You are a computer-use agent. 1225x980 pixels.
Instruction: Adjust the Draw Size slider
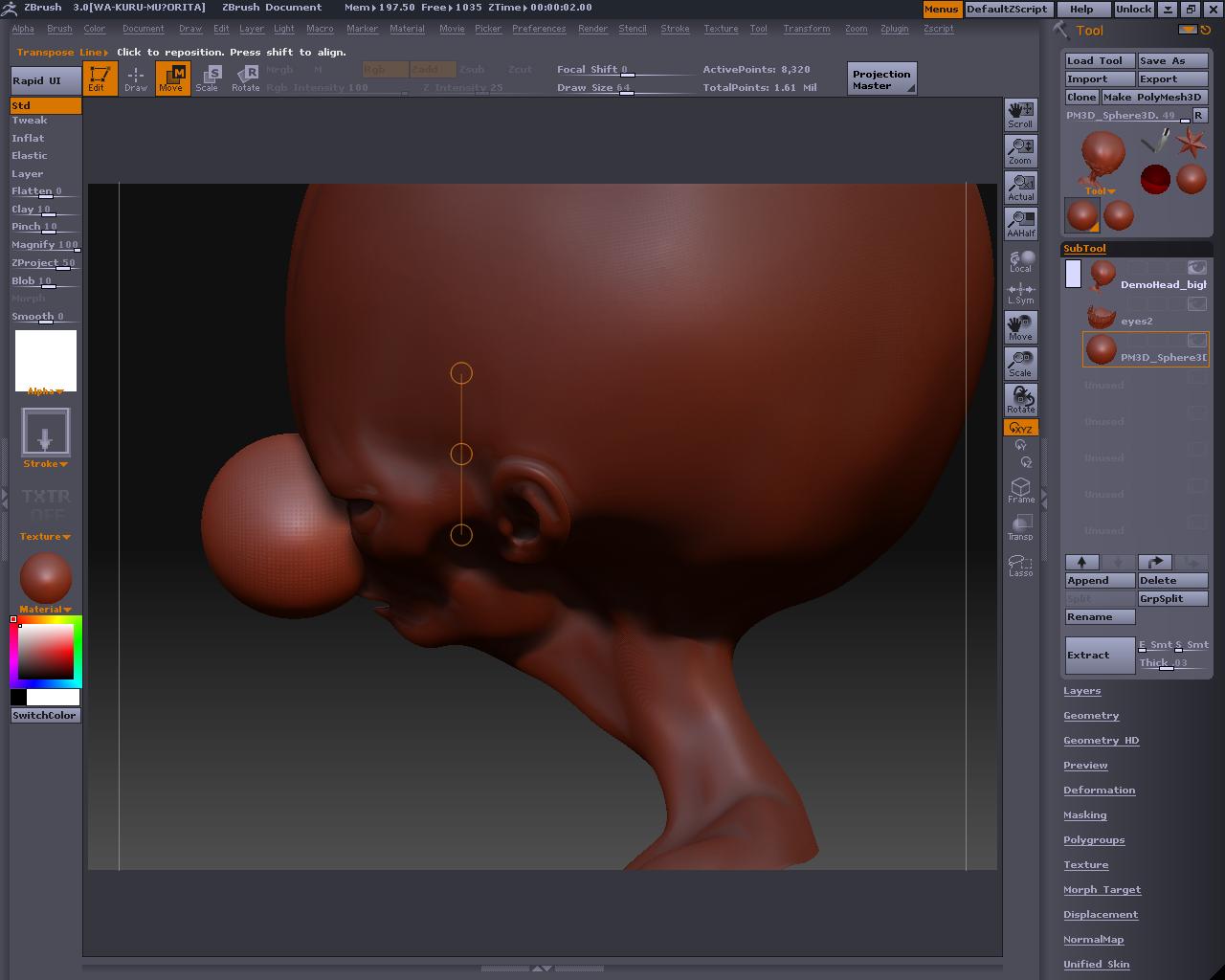(x=626, y=89)
